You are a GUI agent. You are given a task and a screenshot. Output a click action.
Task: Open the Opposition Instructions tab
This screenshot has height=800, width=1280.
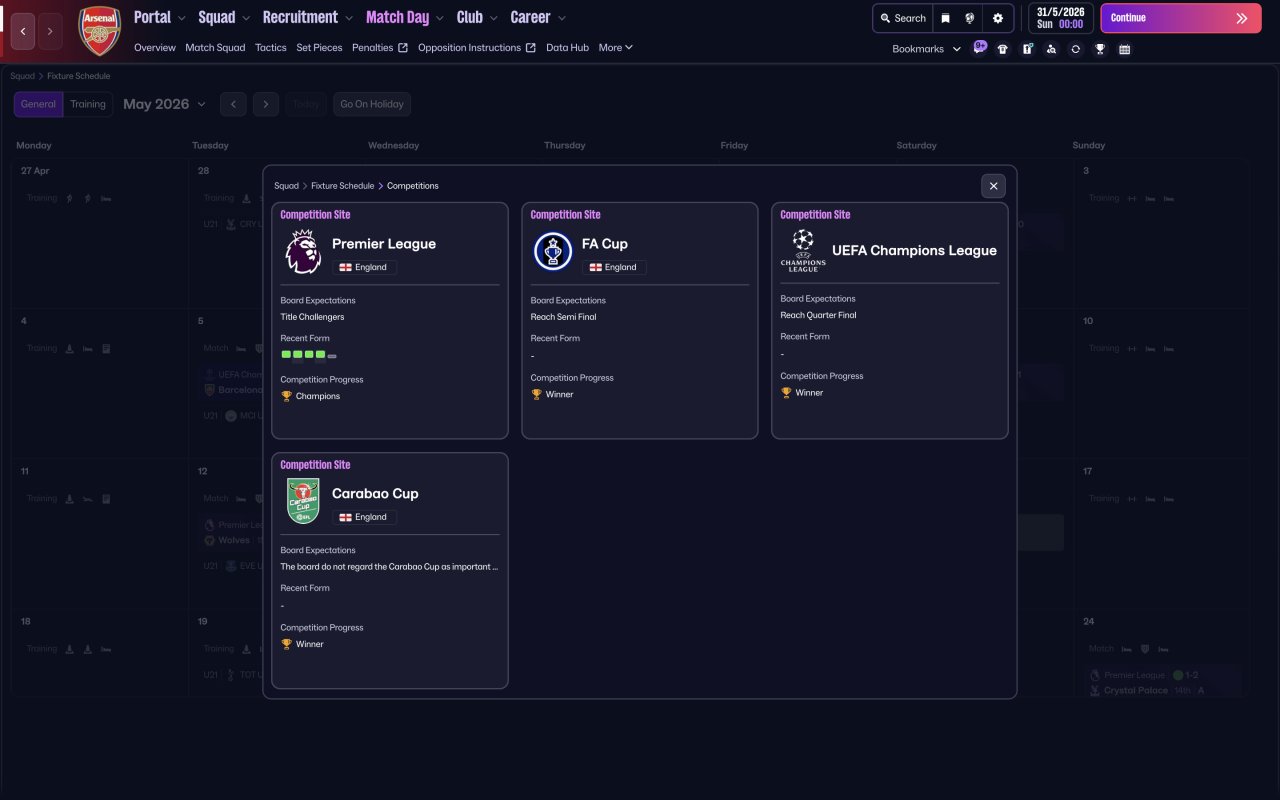click(477, 47)
